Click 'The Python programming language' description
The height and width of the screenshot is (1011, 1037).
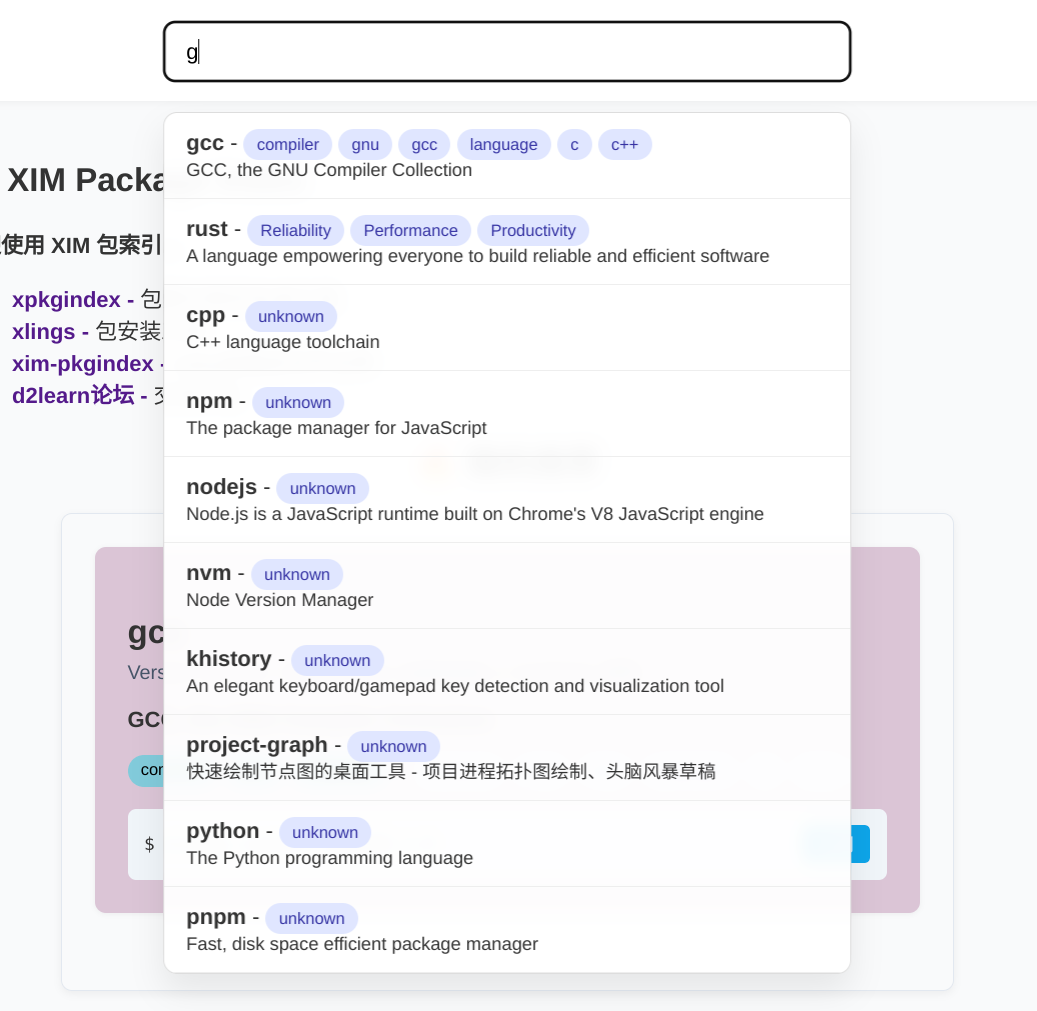pos(329,858)
